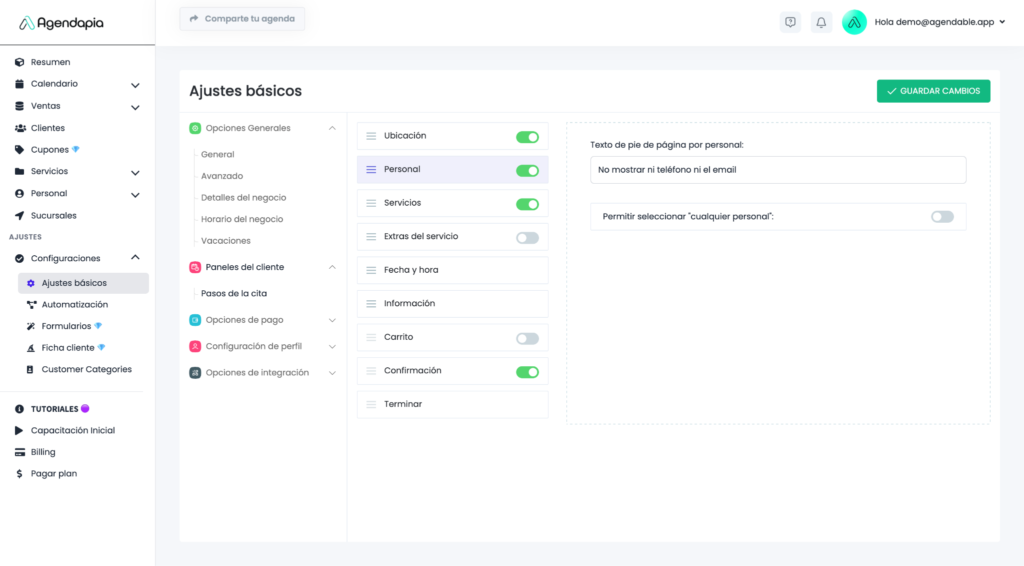Open the account dropdown for demo@agendable.app

coord(1002,22)
